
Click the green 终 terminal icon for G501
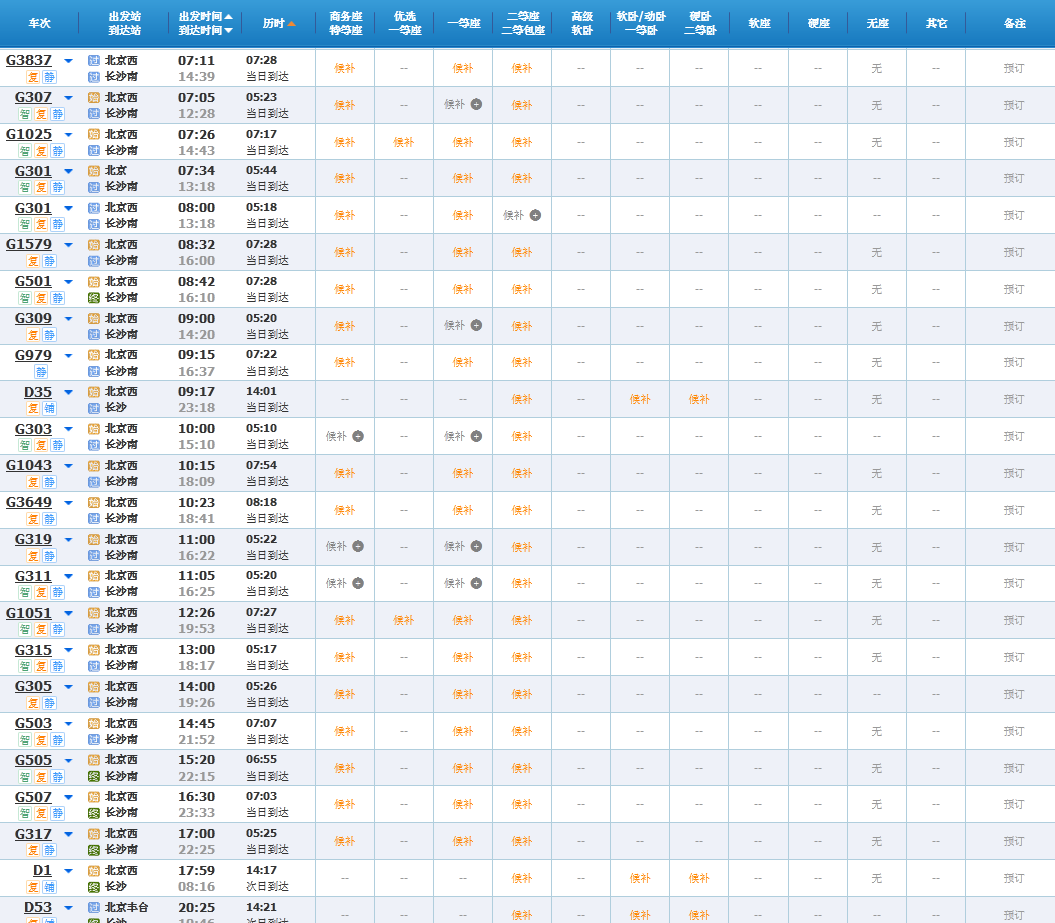[x=94, y=298]
